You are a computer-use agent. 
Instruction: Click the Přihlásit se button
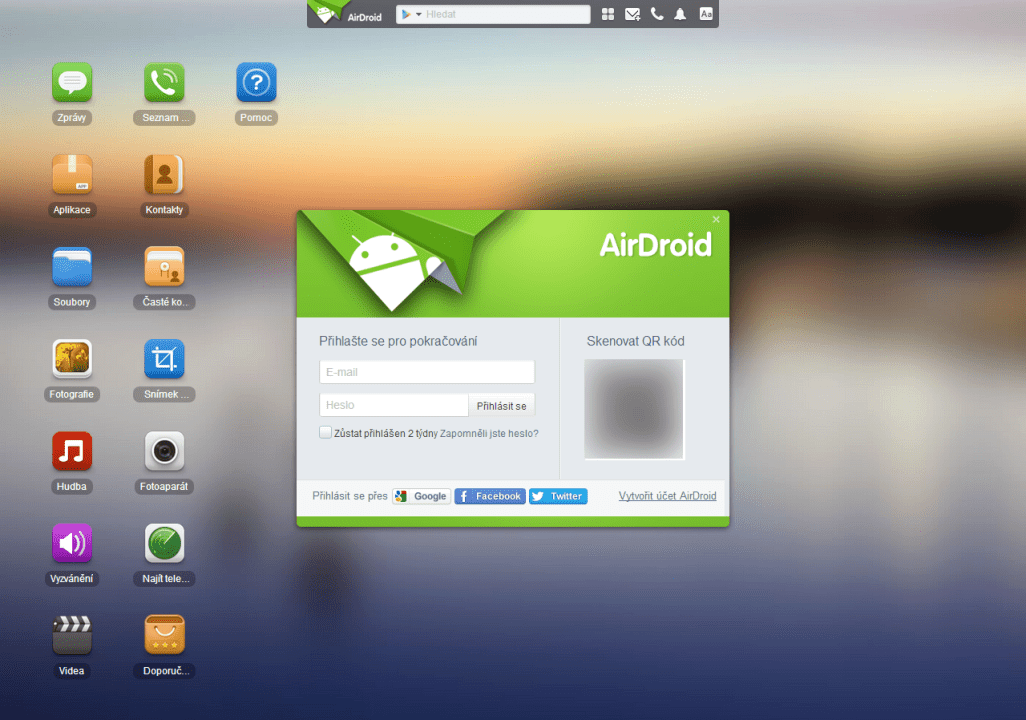(x=502, y=406)
